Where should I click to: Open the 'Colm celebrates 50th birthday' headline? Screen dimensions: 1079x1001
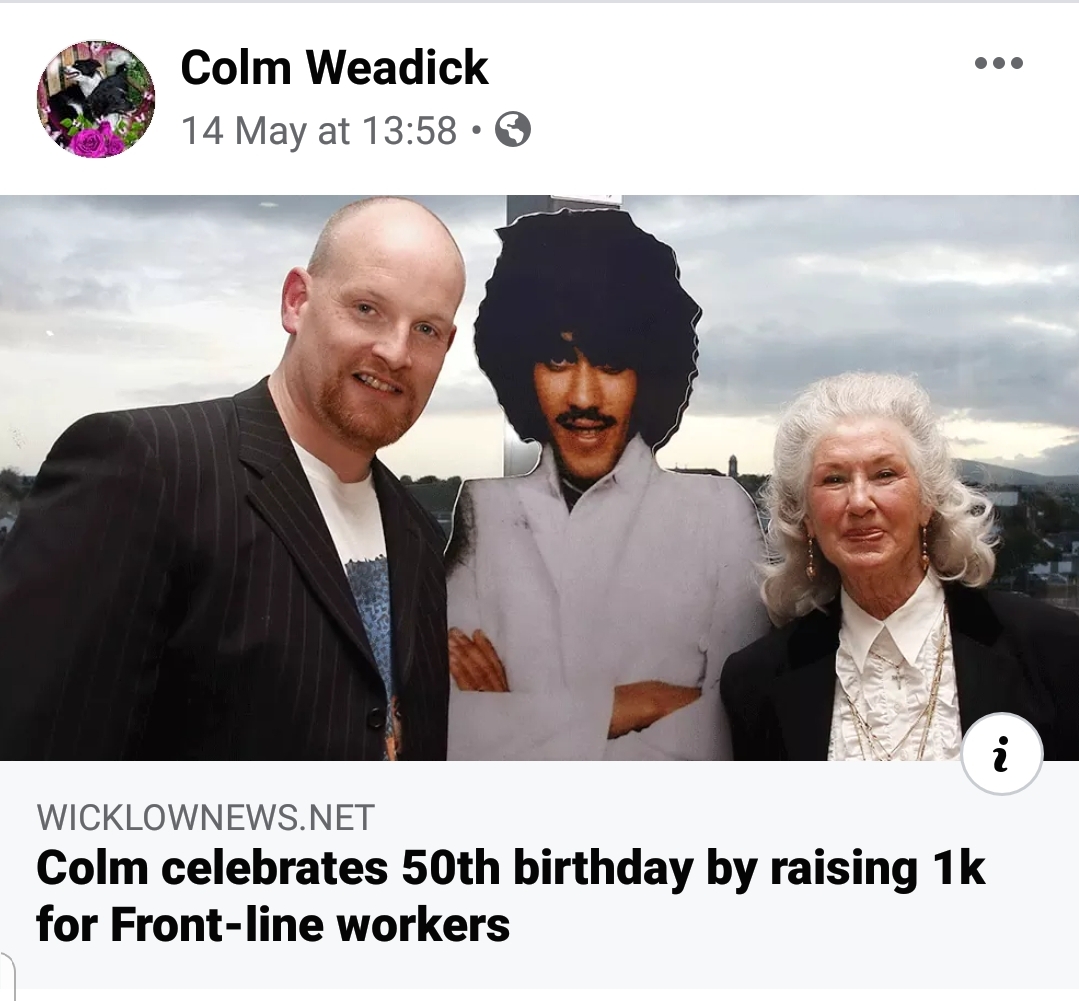(510, 868)
